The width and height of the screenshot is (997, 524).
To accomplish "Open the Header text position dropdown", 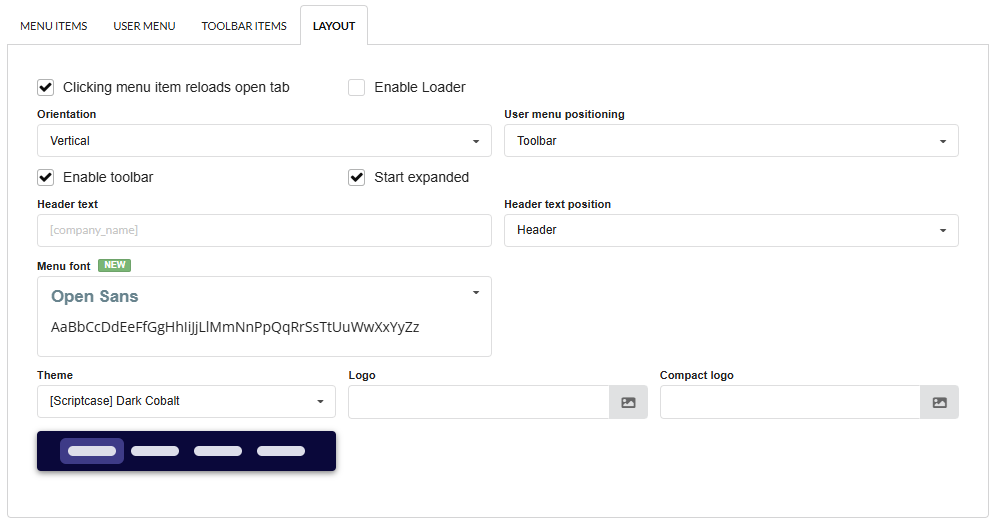I will coord(731,230).
